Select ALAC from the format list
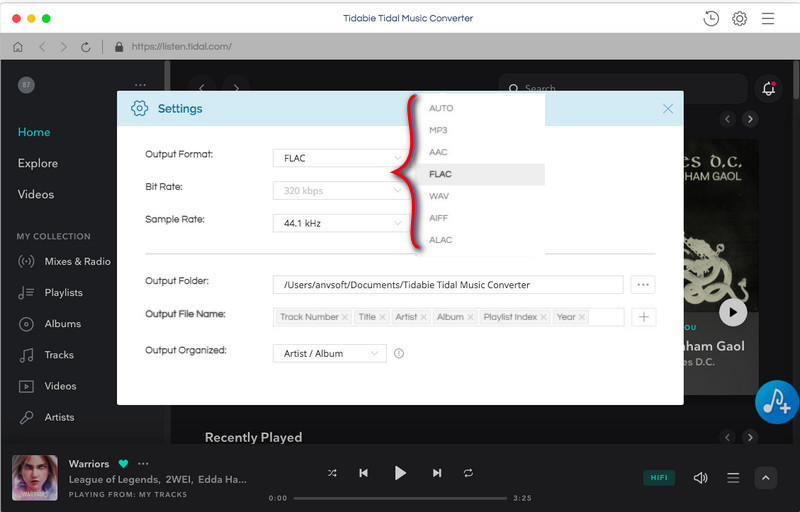The image size is (800, 512). (x=481, y=240)
